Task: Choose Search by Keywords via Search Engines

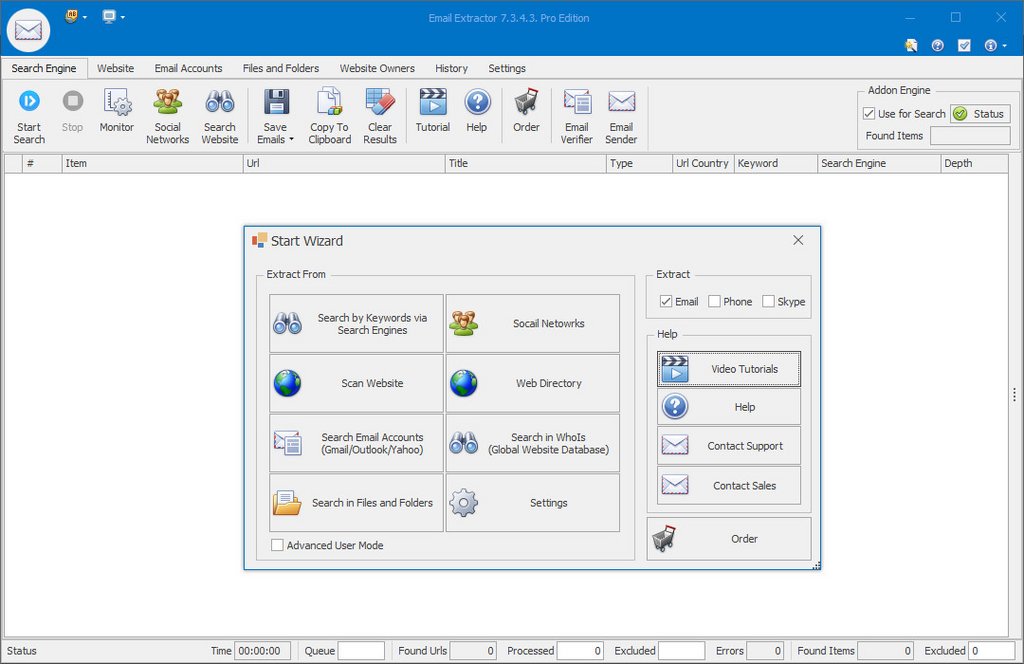Action: pyautogui.click(x=357, y=324)
